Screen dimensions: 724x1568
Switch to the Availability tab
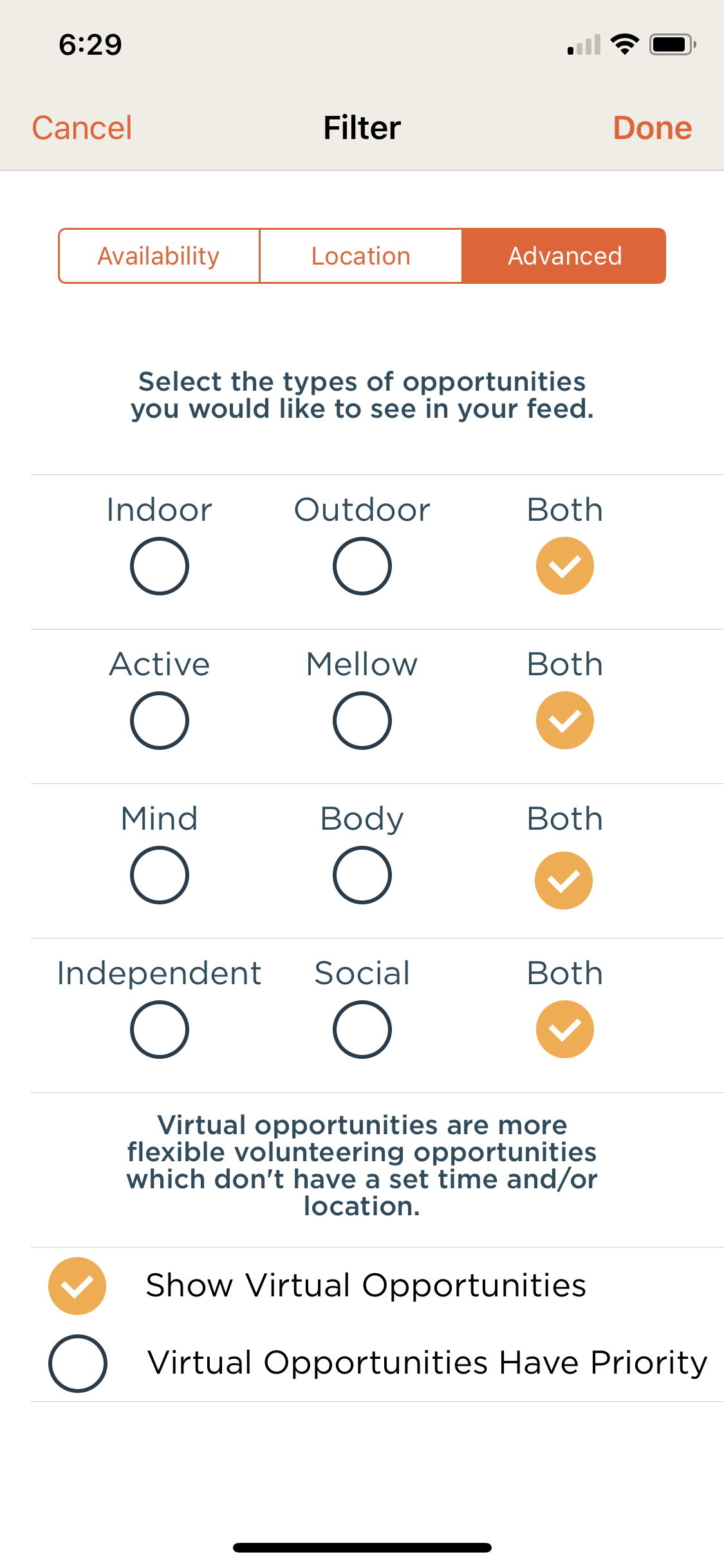pos(159,256)
